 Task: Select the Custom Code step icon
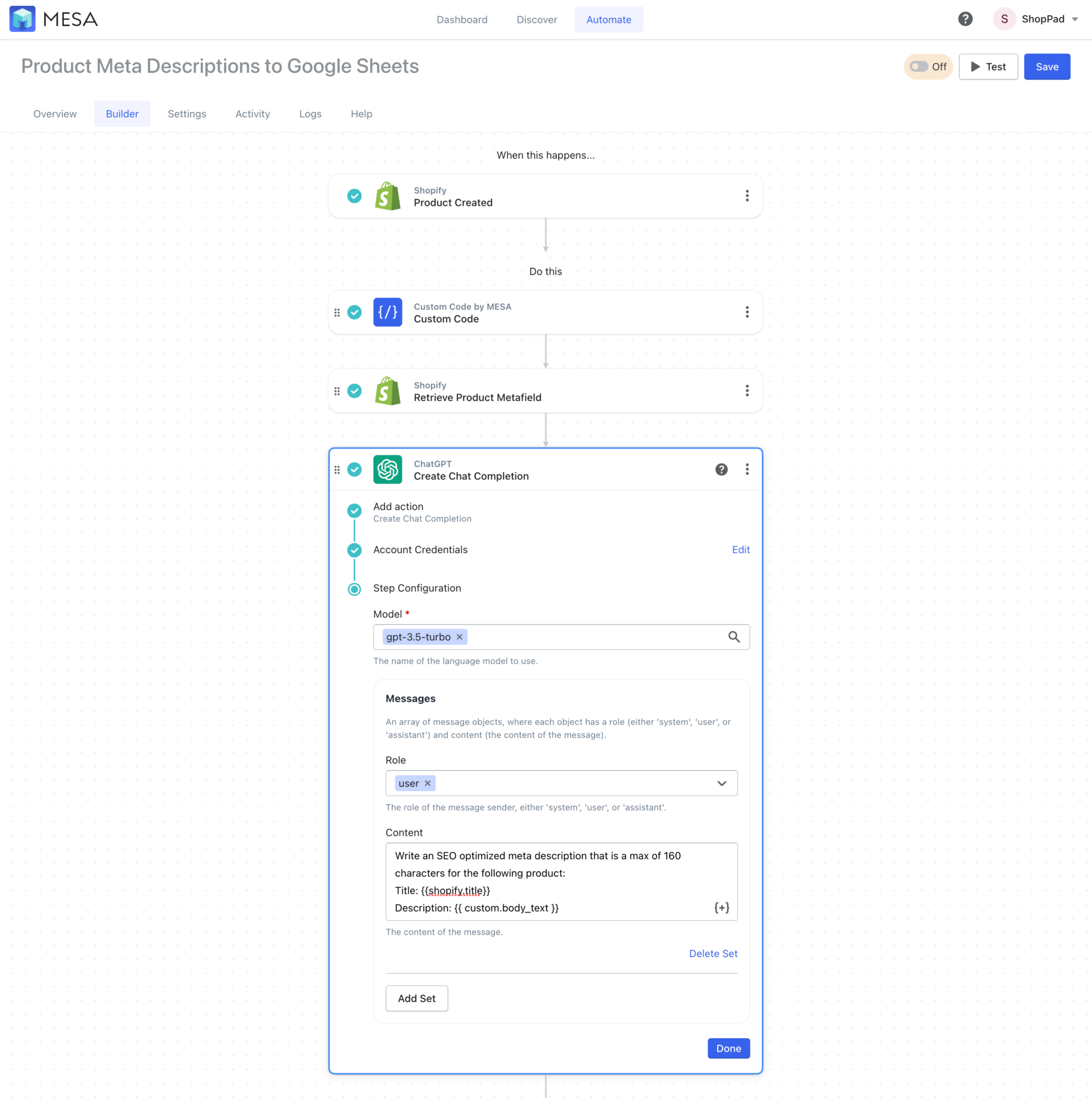[387, 312]
